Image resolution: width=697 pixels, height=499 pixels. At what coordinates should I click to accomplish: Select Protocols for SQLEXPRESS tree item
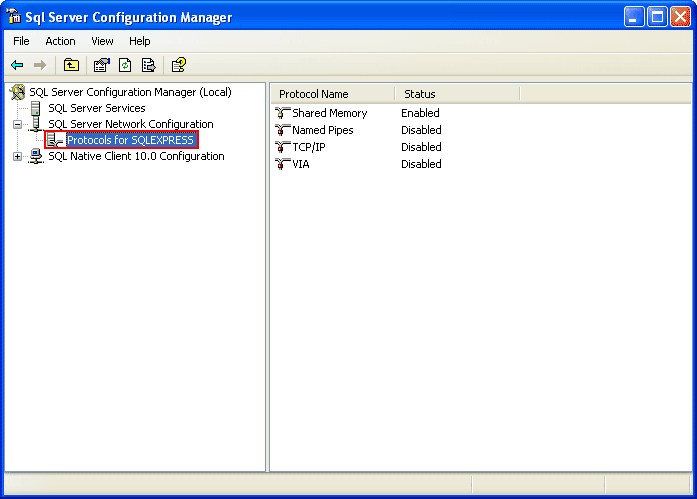click(130, 140)
